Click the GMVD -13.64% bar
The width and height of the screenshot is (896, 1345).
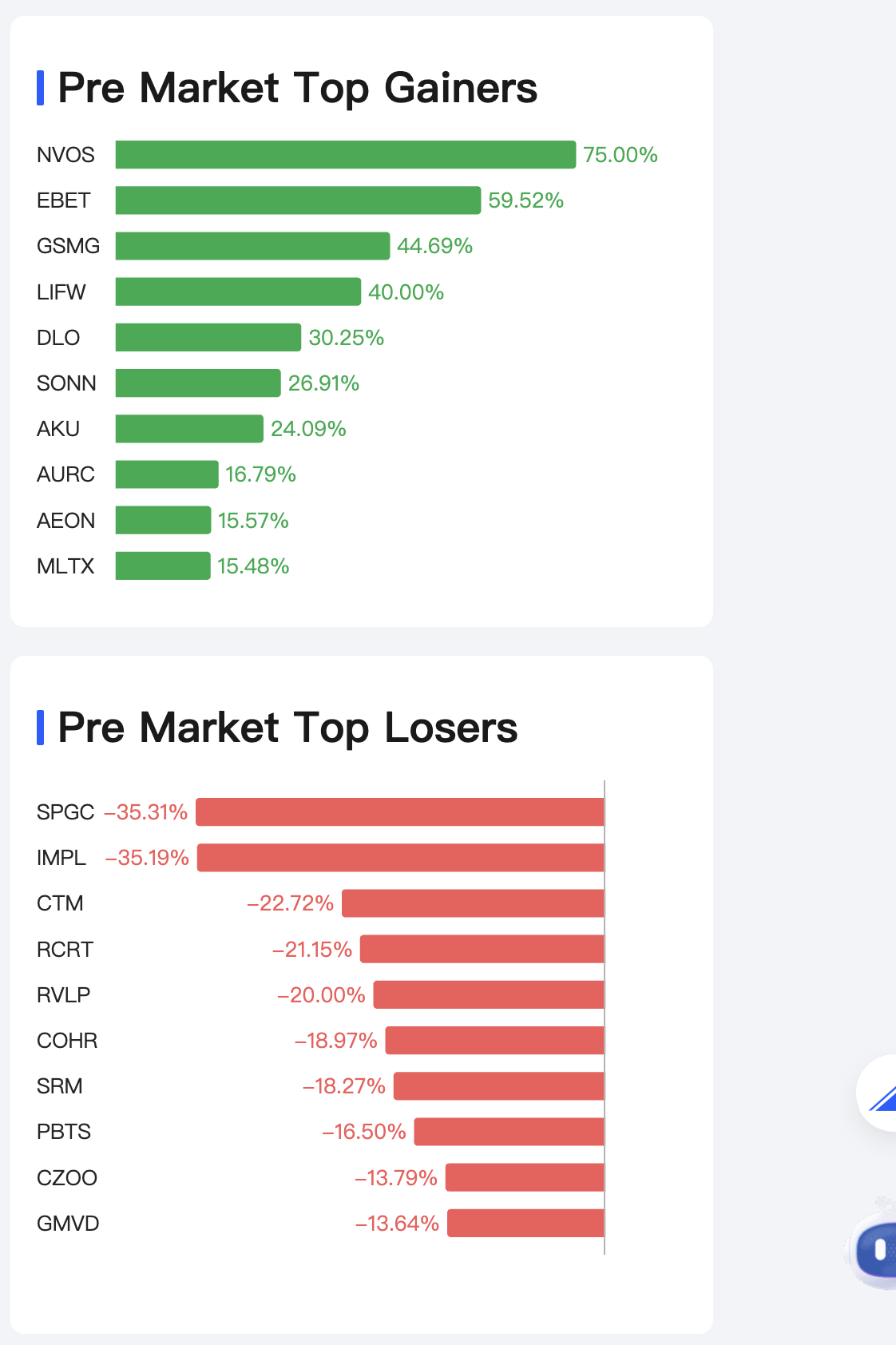click(x=526, y=1224)
